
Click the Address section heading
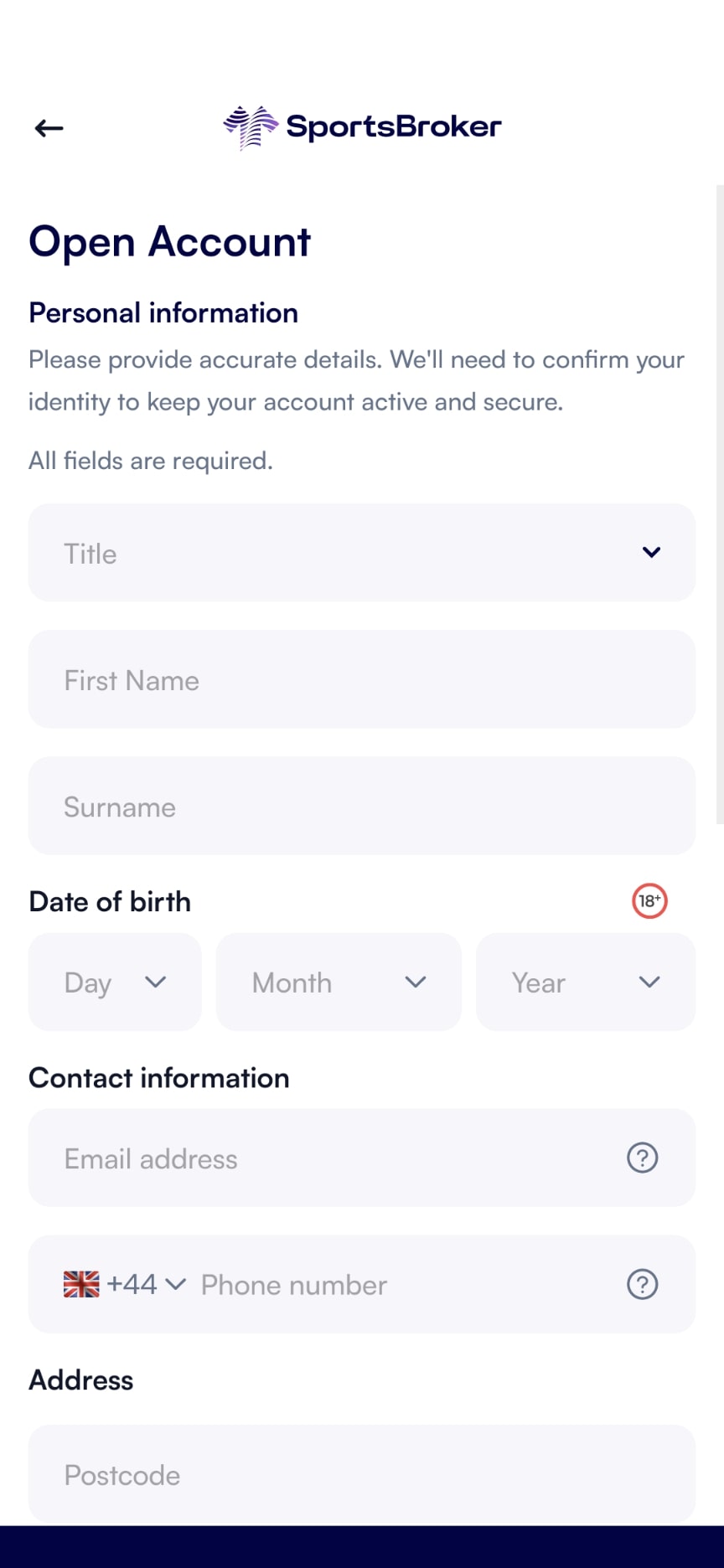(80, 1379)
